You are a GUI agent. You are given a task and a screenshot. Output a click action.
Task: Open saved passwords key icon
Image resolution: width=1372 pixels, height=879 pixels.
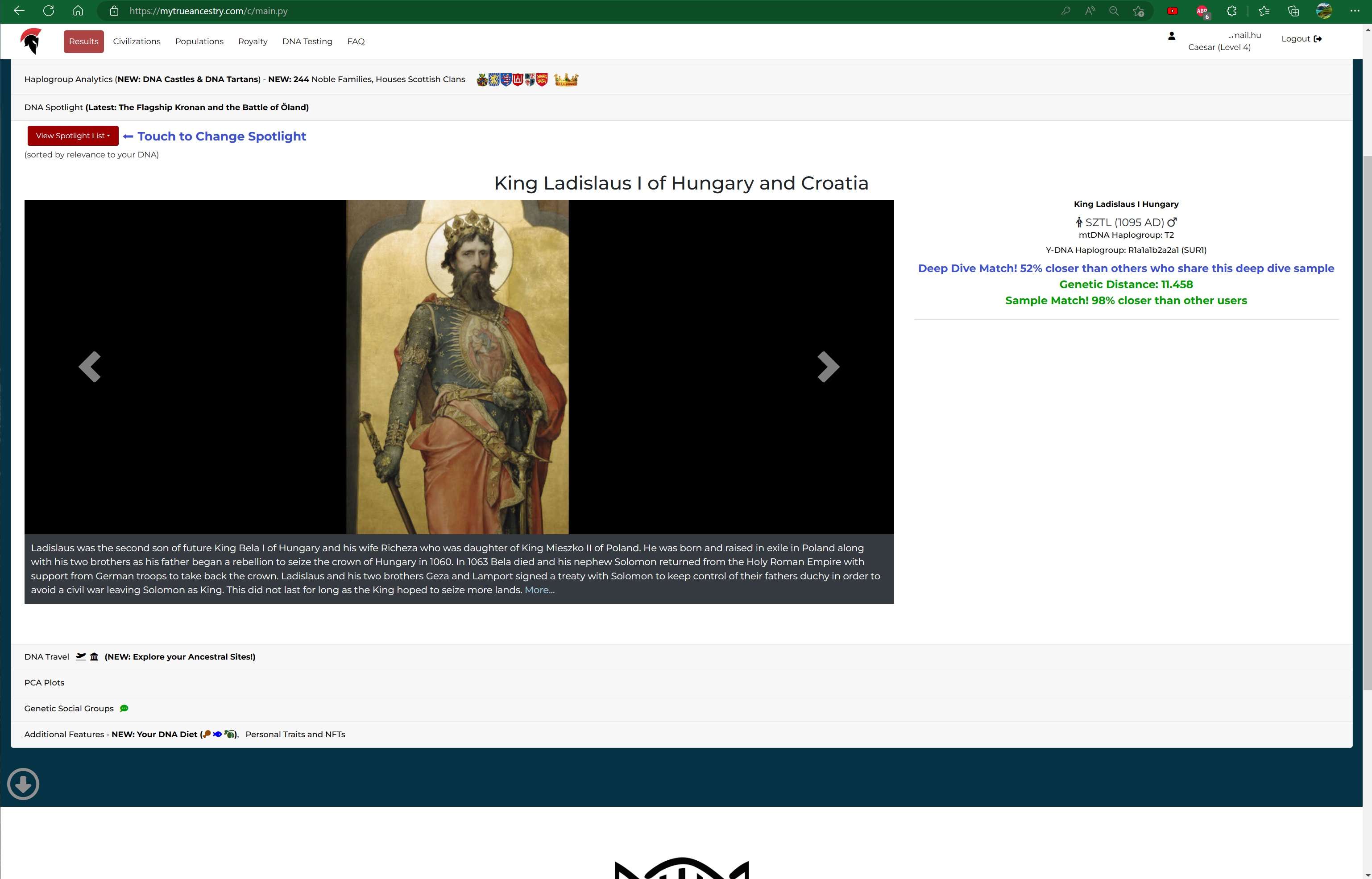point(1065,11)
